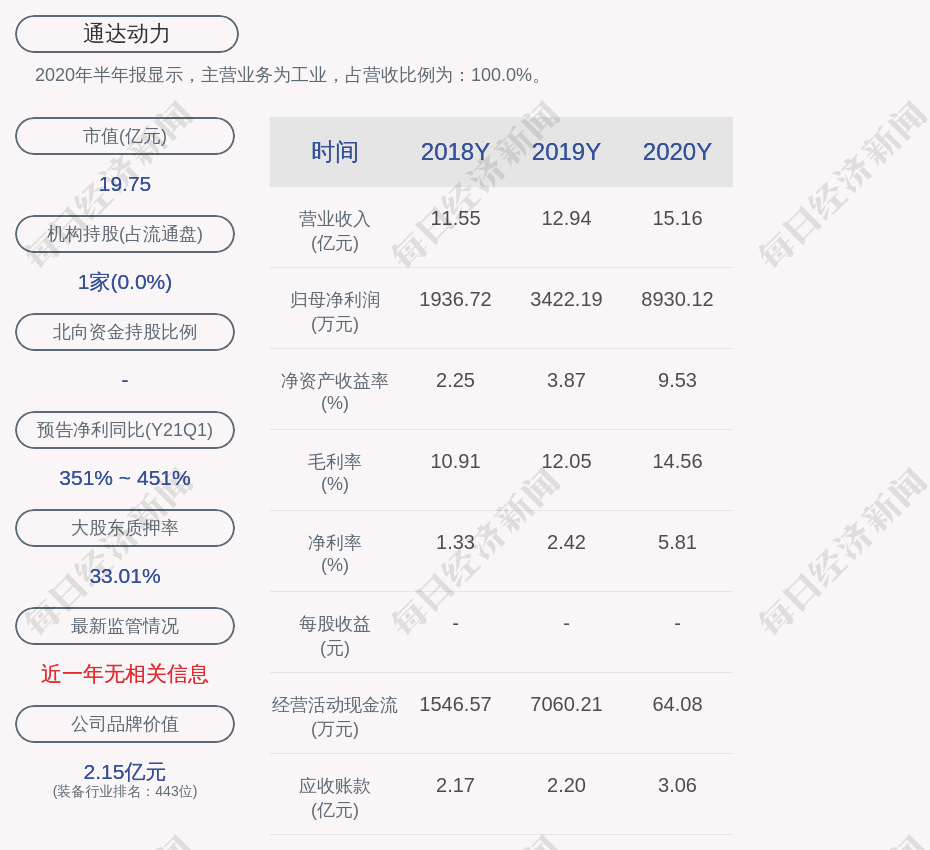This screenshot has height=850, width=930.
Task: Click receivables value 2.17
Action: tap(455, 785)
